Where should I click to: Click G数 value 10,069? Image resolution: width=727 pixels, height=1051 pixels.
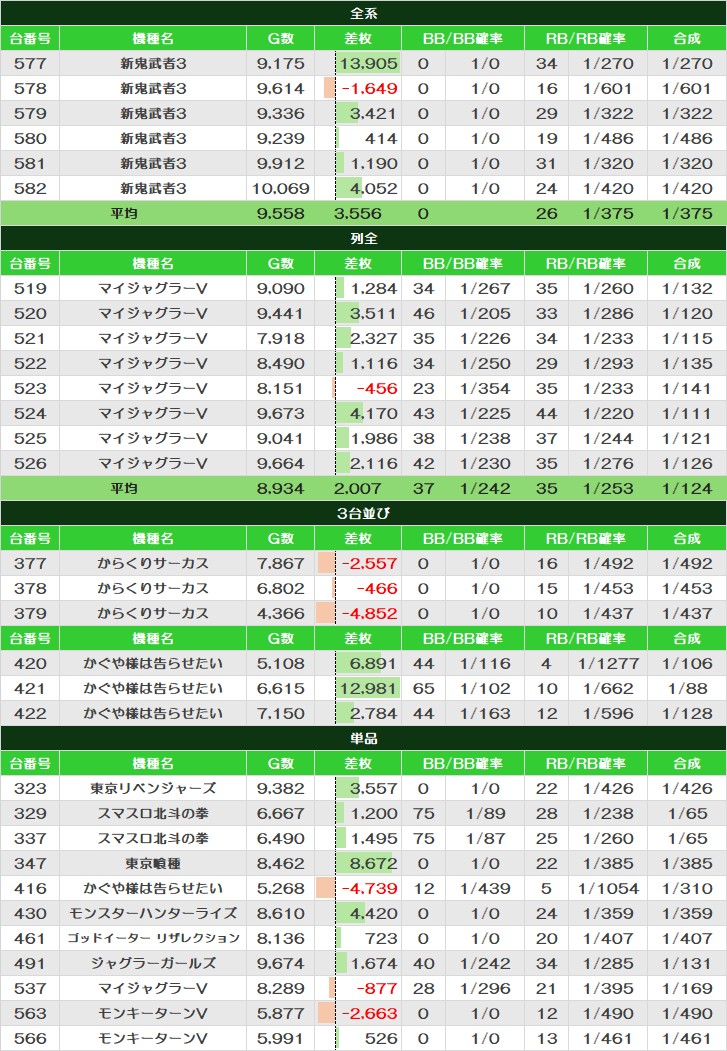[x=281, y=188]
